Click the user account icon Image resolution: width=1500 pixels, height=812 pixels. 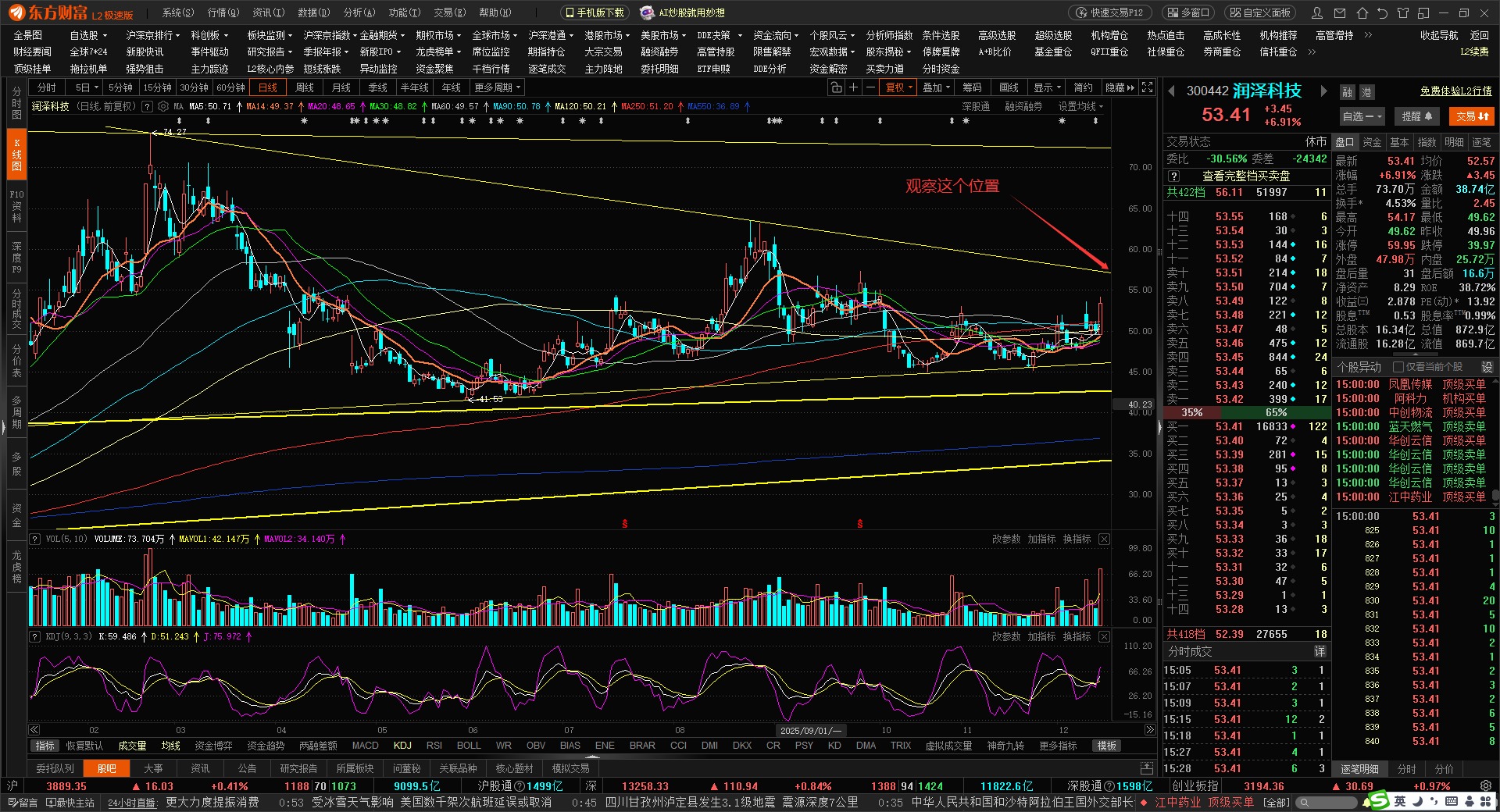1317,13
